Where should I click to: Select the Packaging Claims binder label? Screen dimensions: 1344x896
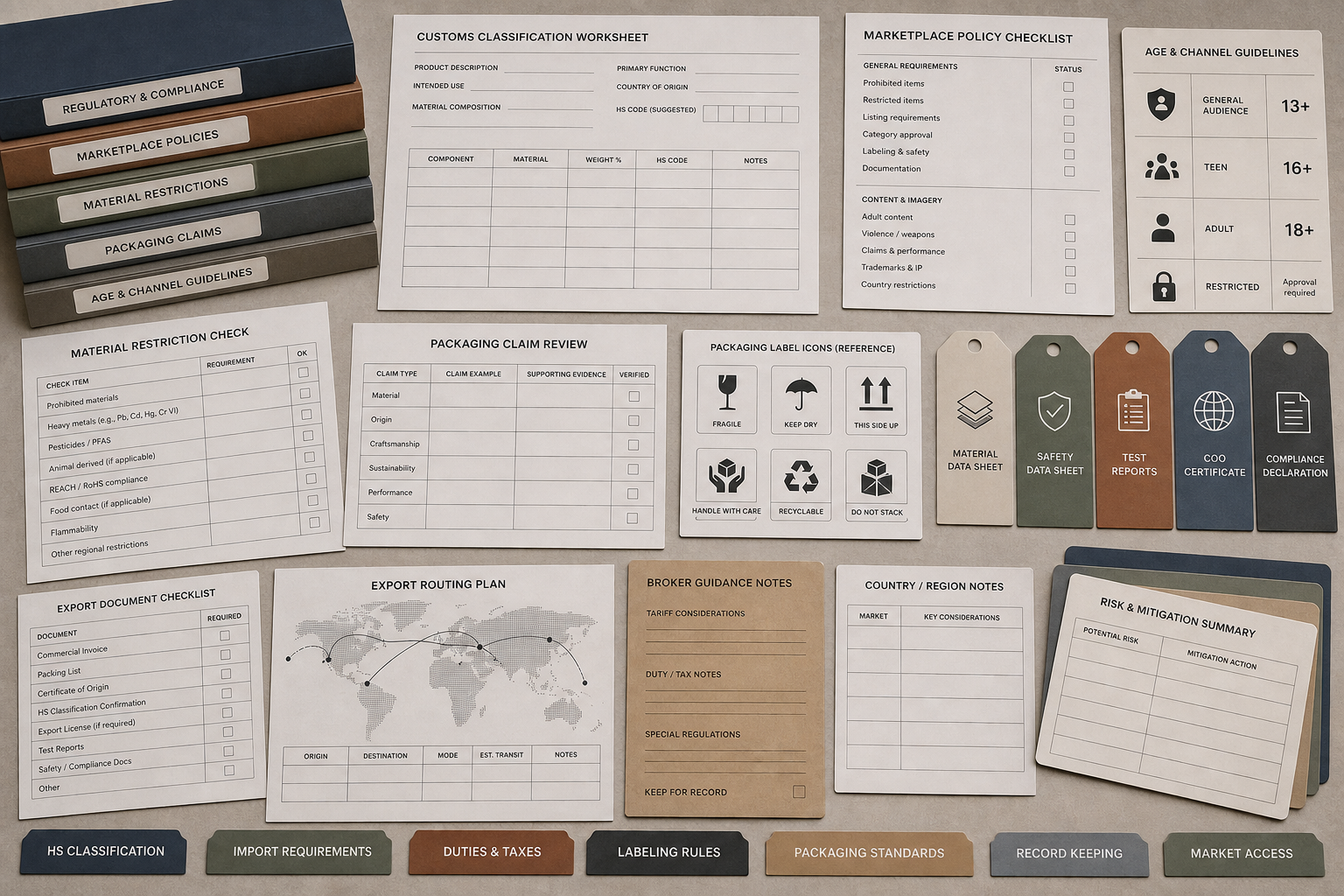163,240
